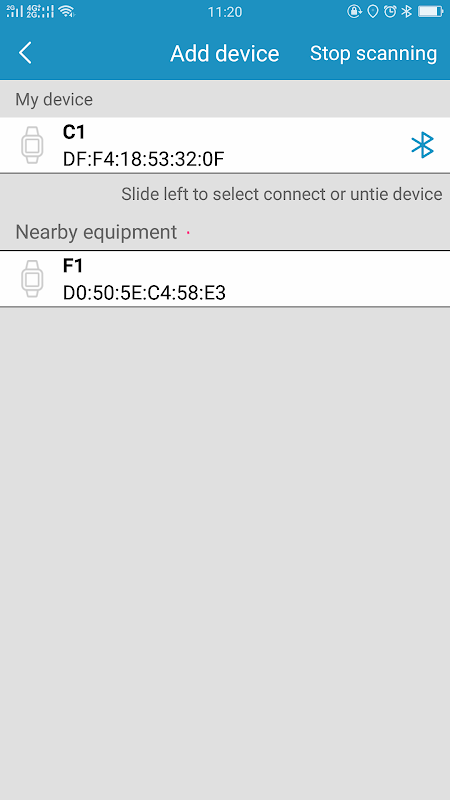Tap the Bluetooth icon beside C1
The image size is (450, 800).
click(422, 145)
